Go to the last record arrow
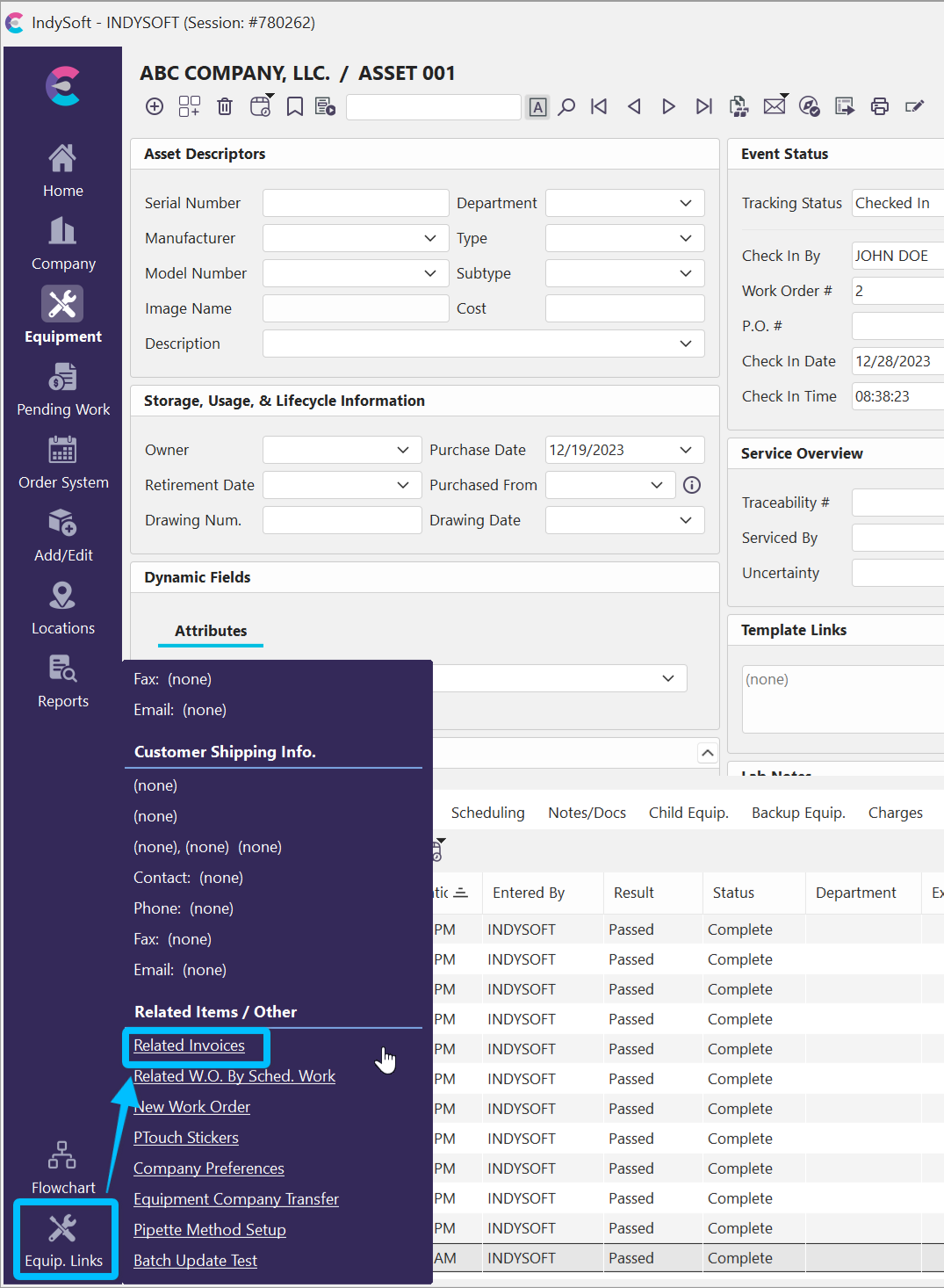Viewport: 944px width, 1288px height. [x=703, y=106]
